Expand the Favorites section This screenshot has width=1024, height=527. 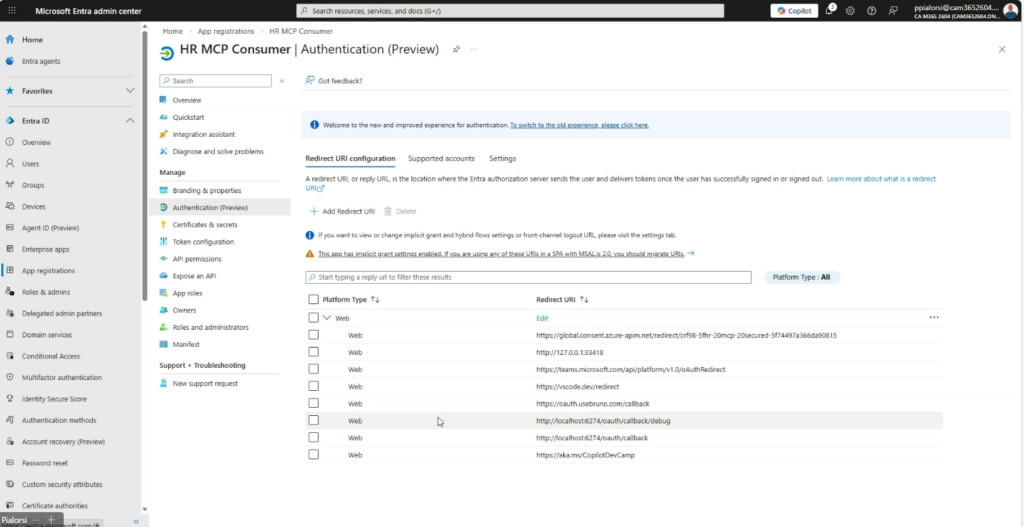[130, 90]
